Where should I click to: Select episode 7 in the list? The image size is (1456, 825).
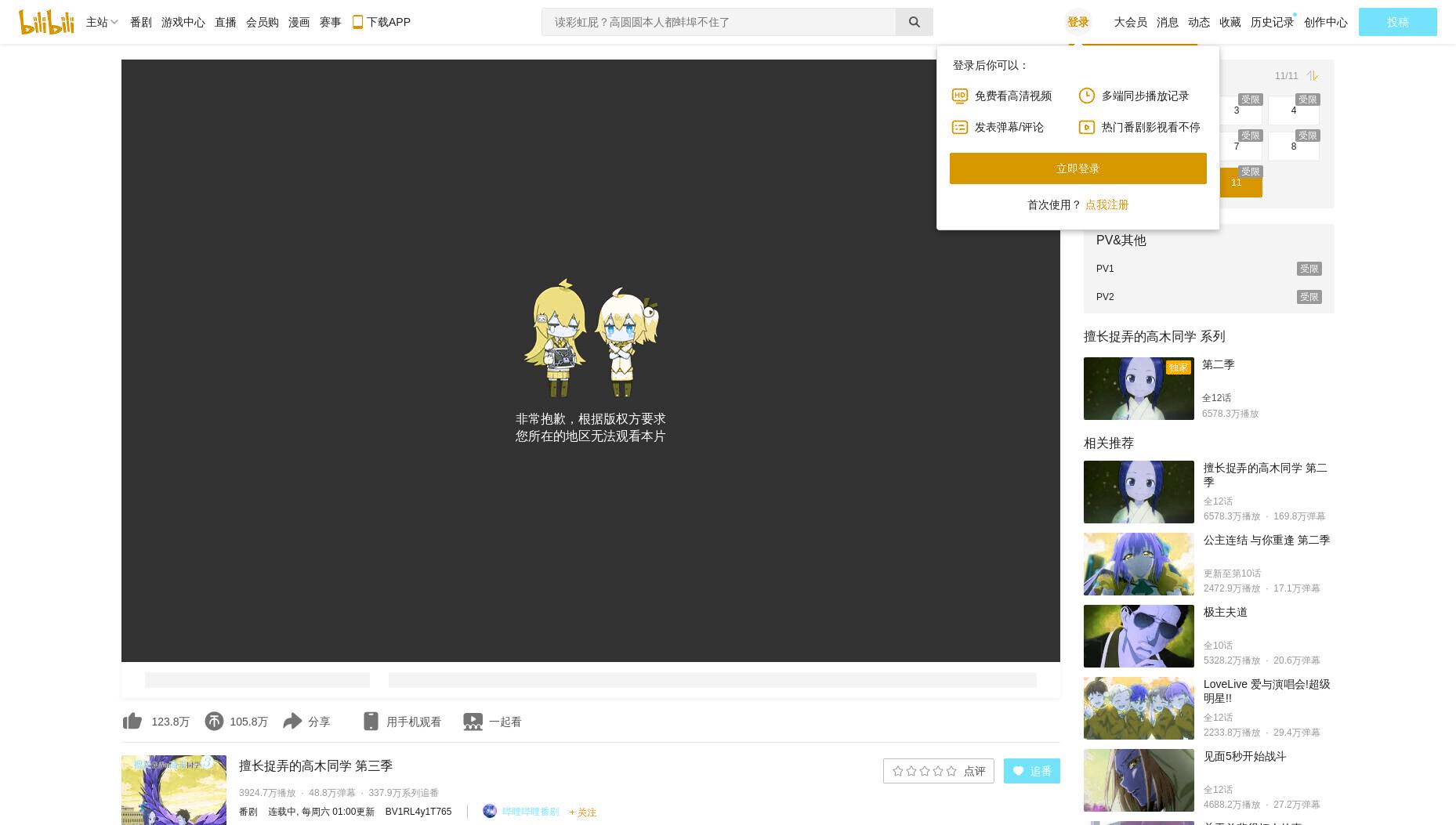point(1240,147)
